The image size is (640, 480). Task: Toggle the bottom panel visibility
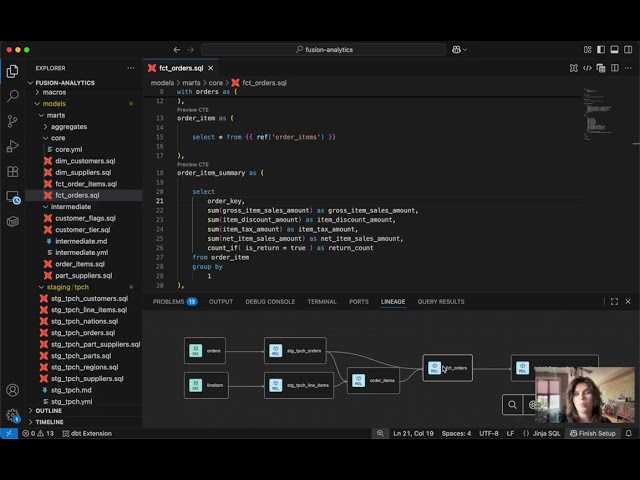(x=614, y=49)
